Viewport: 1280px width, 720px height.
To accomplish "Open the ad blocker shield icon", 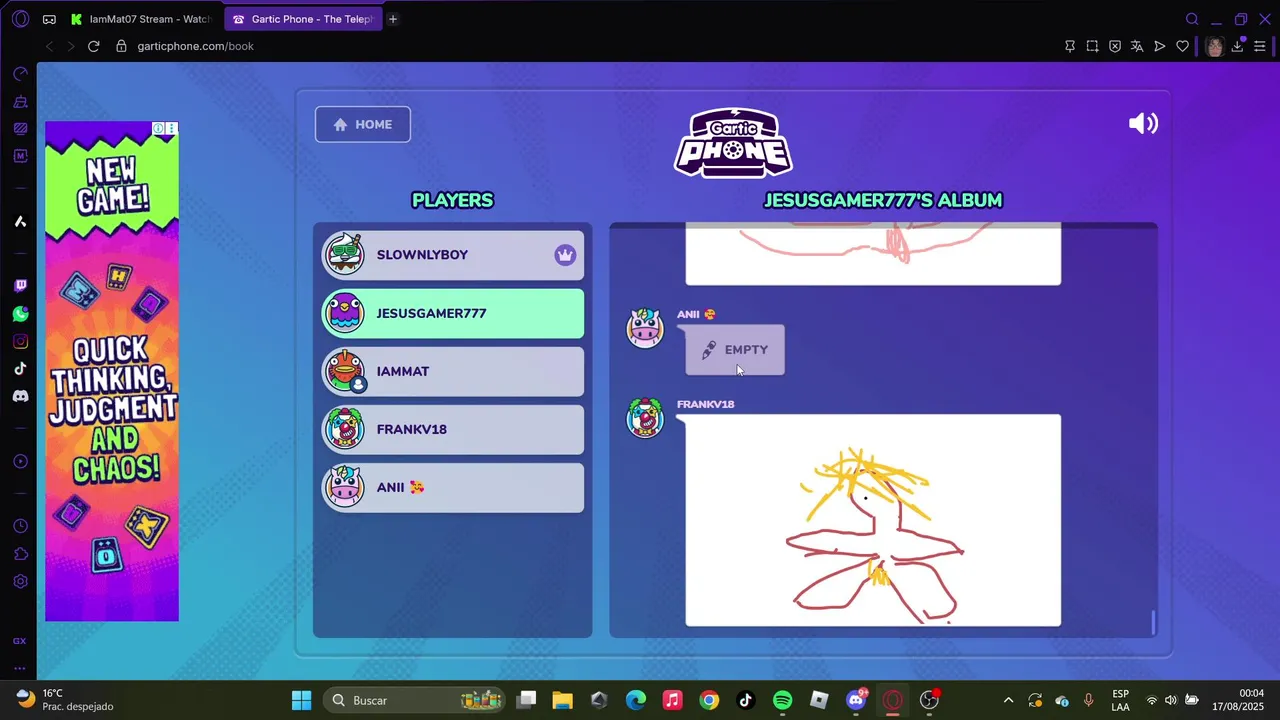I will coord(1115,46).
